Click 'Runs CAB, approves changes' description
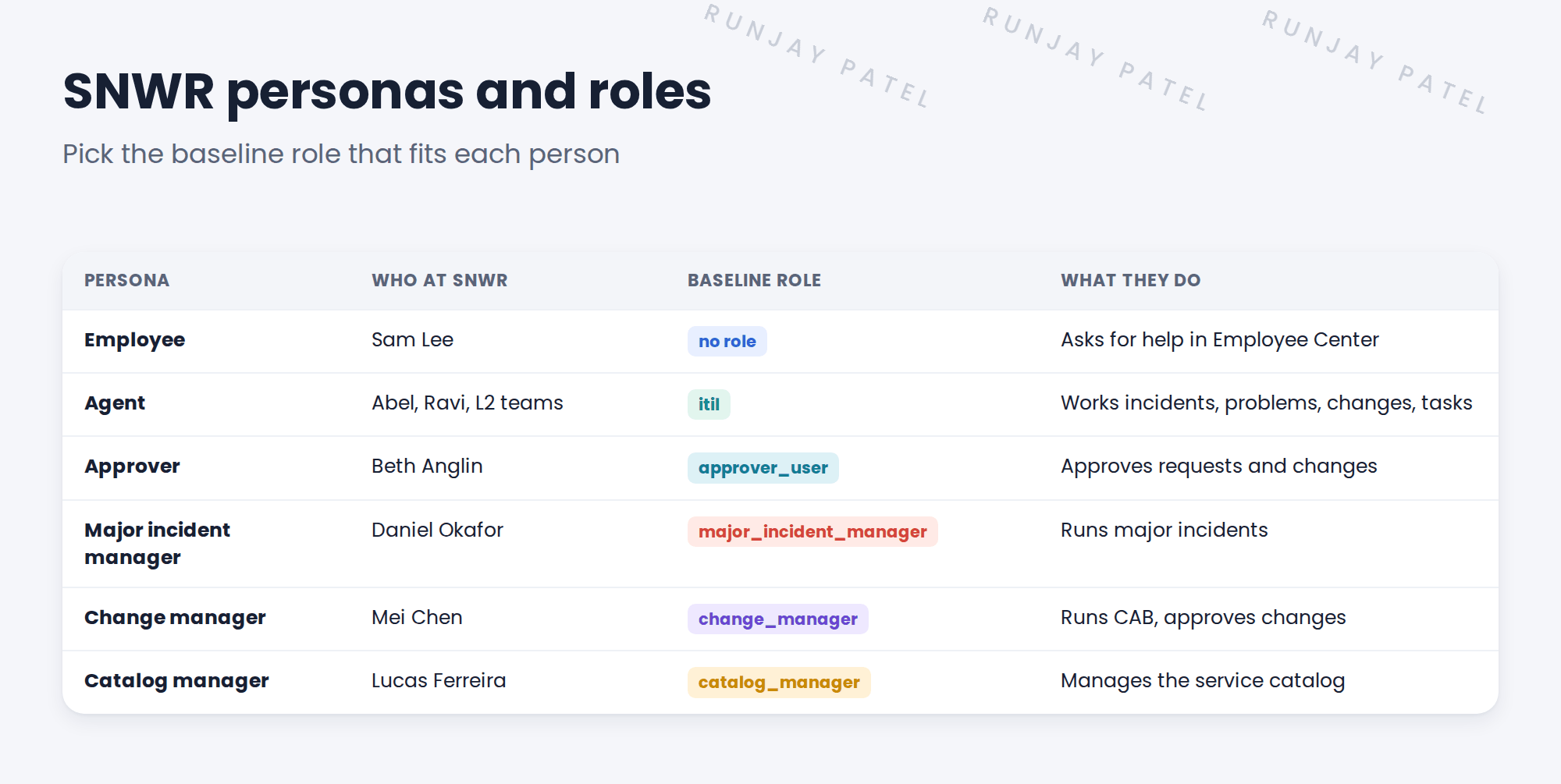Screen dimensions: 1561x784 pyautogui.click(x=1203, y=618)
